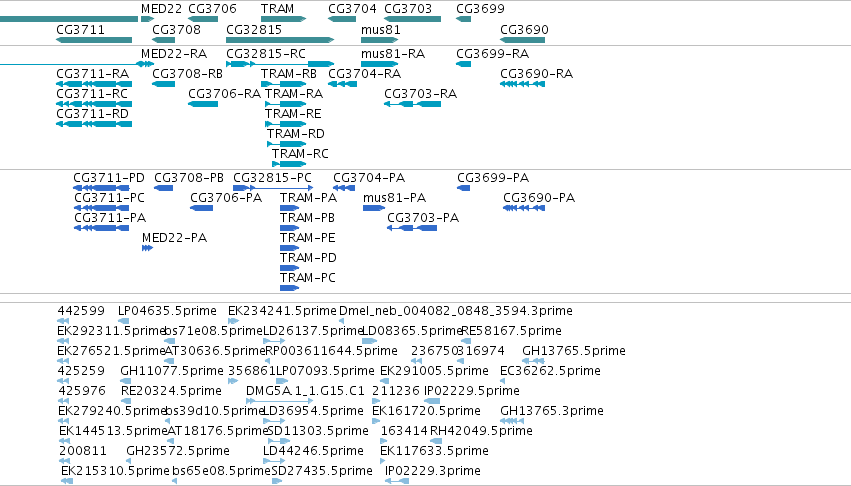Click EST IP02229.3prime
Viewport: 851px width, 486px height.
click(x=433, y=471)
